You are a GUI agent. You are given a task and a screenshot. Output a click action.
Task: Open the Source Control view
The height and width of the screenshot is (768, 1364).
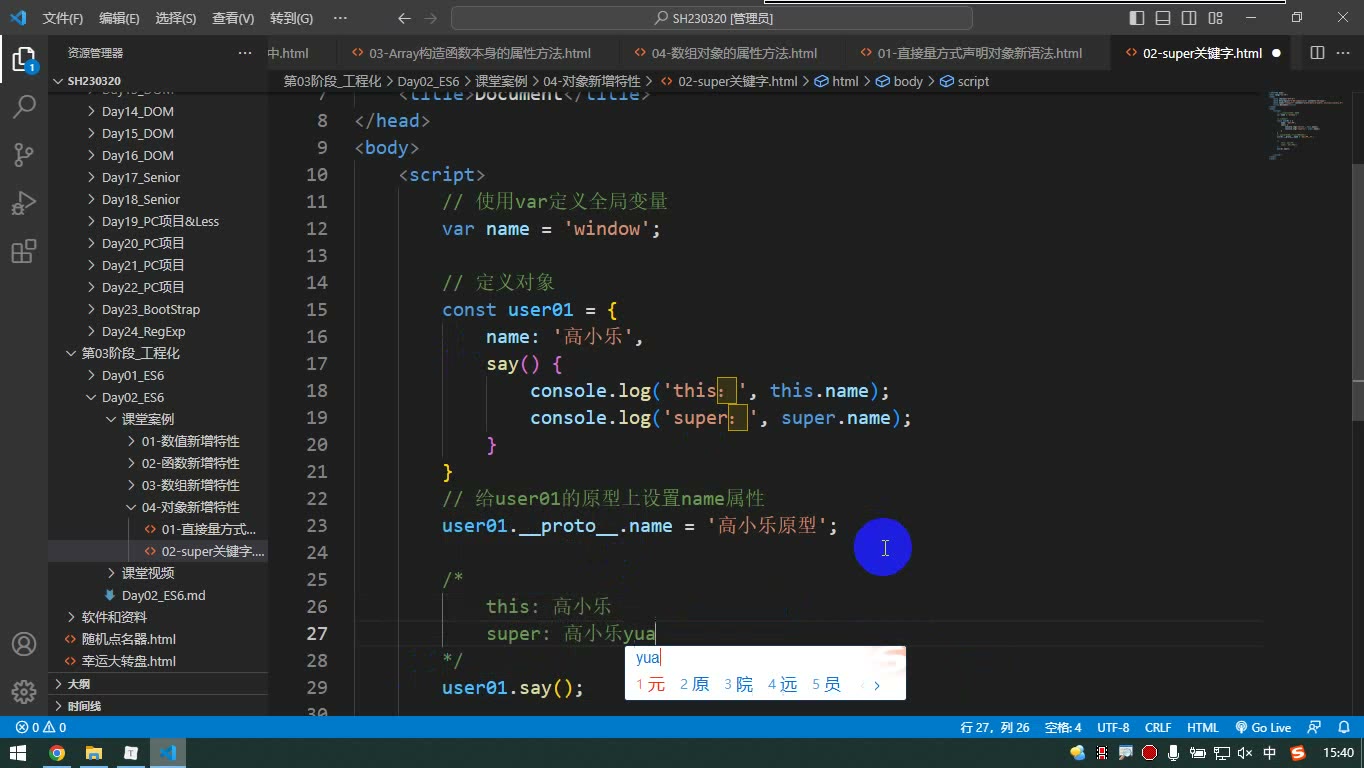[x=23, y=154]
